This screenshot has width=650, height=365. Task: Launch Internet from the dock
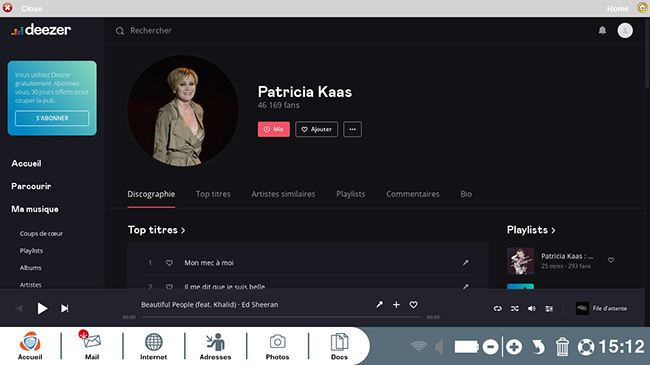tap(153, 346)
